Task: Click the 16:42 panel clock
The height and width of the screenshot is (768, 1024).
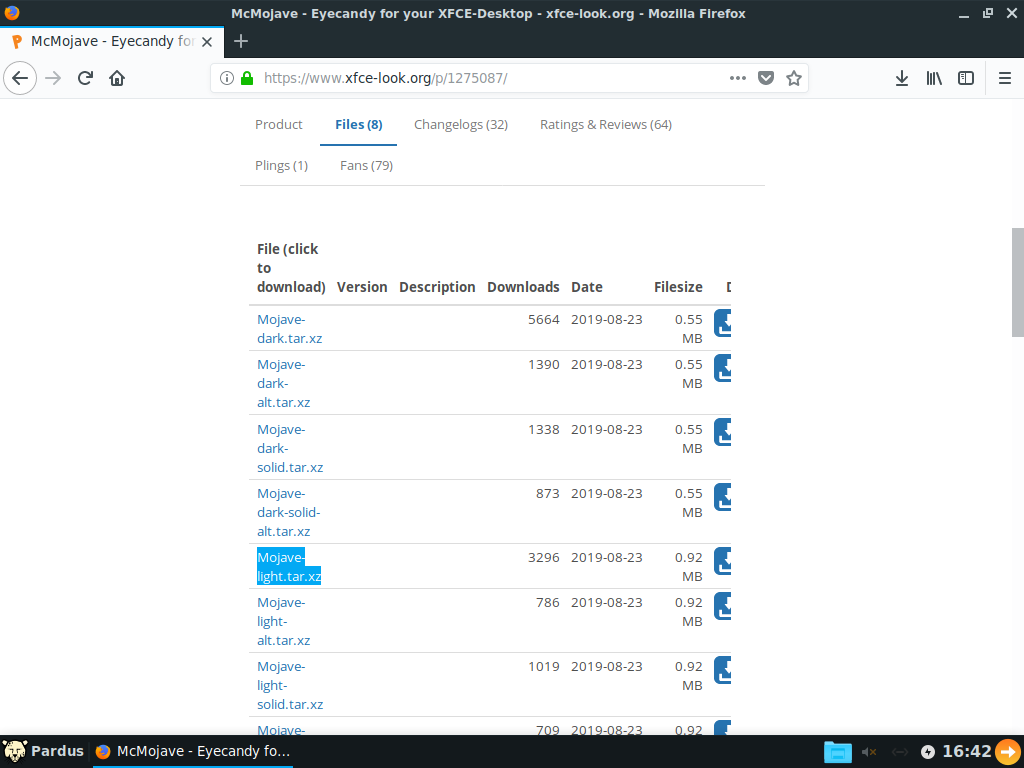Action: pos(967,752)
